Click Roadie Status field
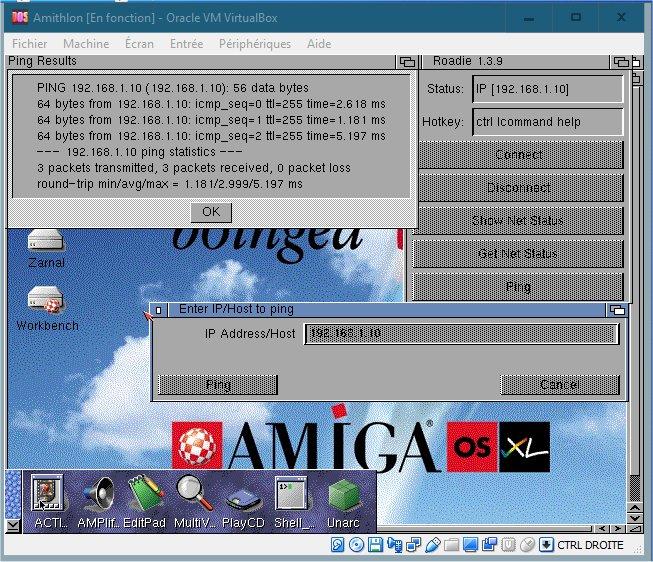 [x=548, y=89]
